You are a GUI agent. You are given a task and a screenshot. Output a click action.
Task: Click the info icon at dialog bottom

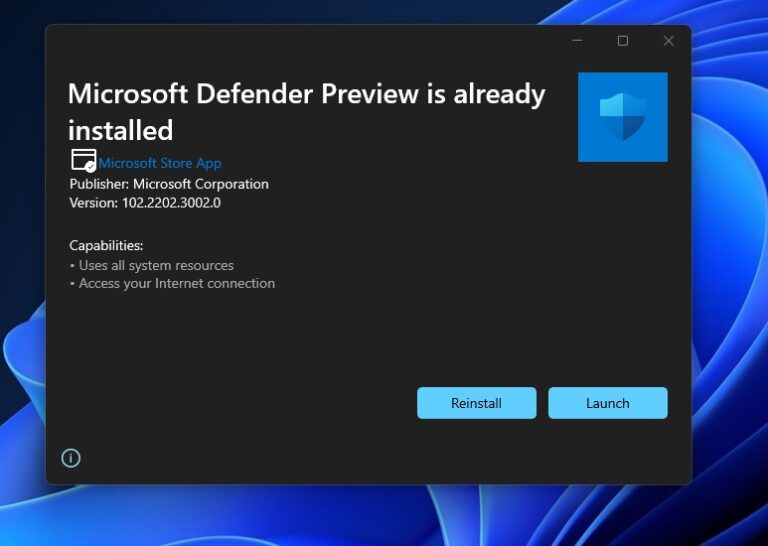click(x=71, y=458)
